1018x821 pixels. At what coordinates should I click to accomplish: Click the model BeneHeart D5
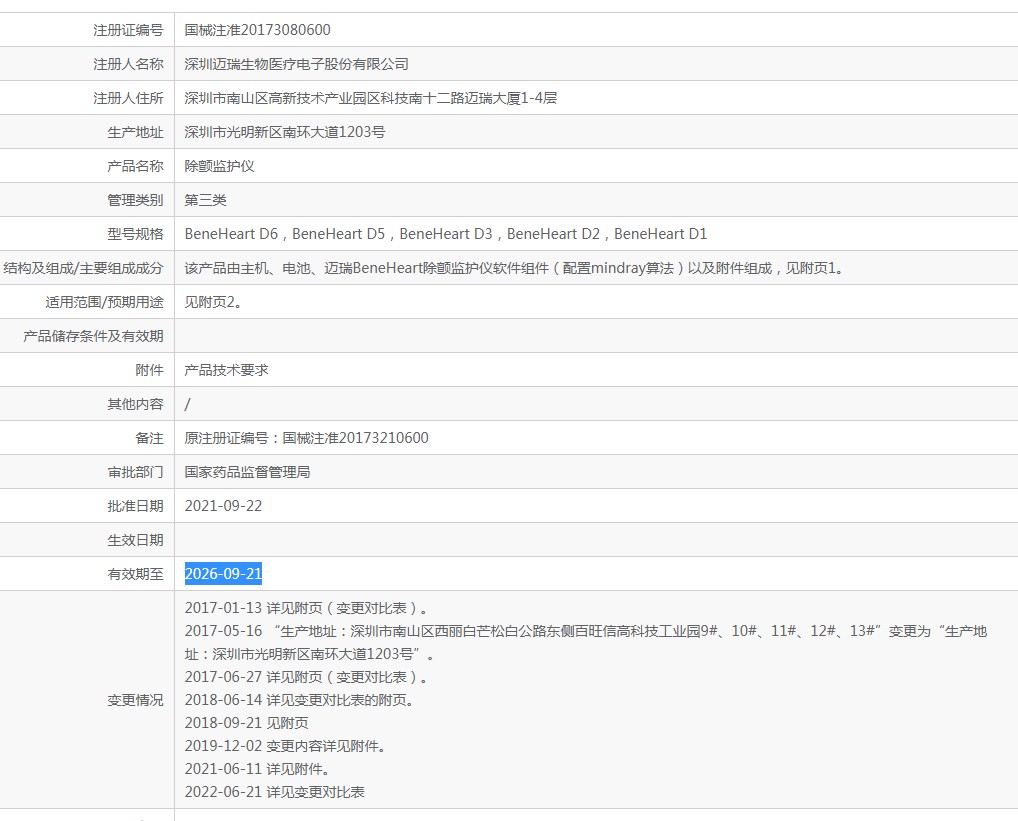[x=338, y=234]
